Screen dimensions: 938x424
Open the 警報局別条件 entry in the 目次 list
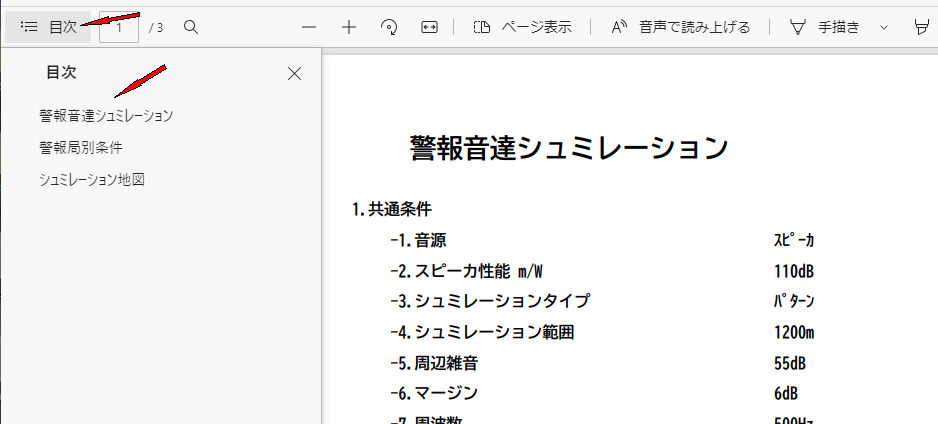tap(81, 148)
